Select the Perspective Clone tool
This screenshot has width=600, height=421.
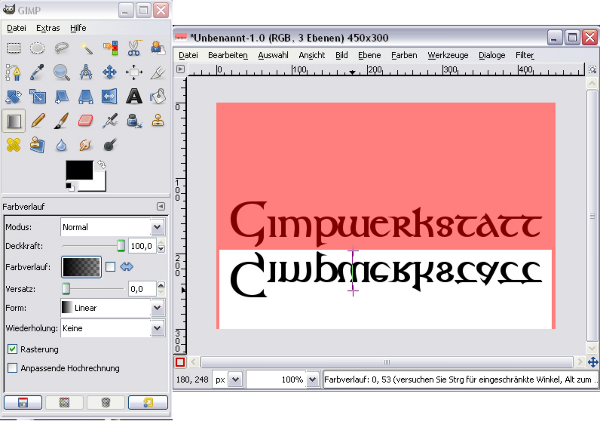coord(38,145)
